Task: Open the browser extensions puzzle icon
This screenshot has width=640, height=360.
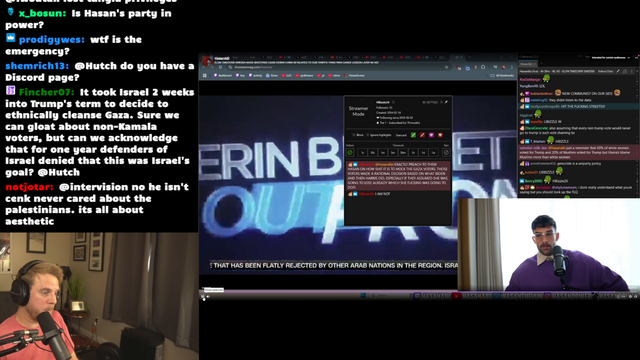Action: pyautogui.click(x=483, y=67)
